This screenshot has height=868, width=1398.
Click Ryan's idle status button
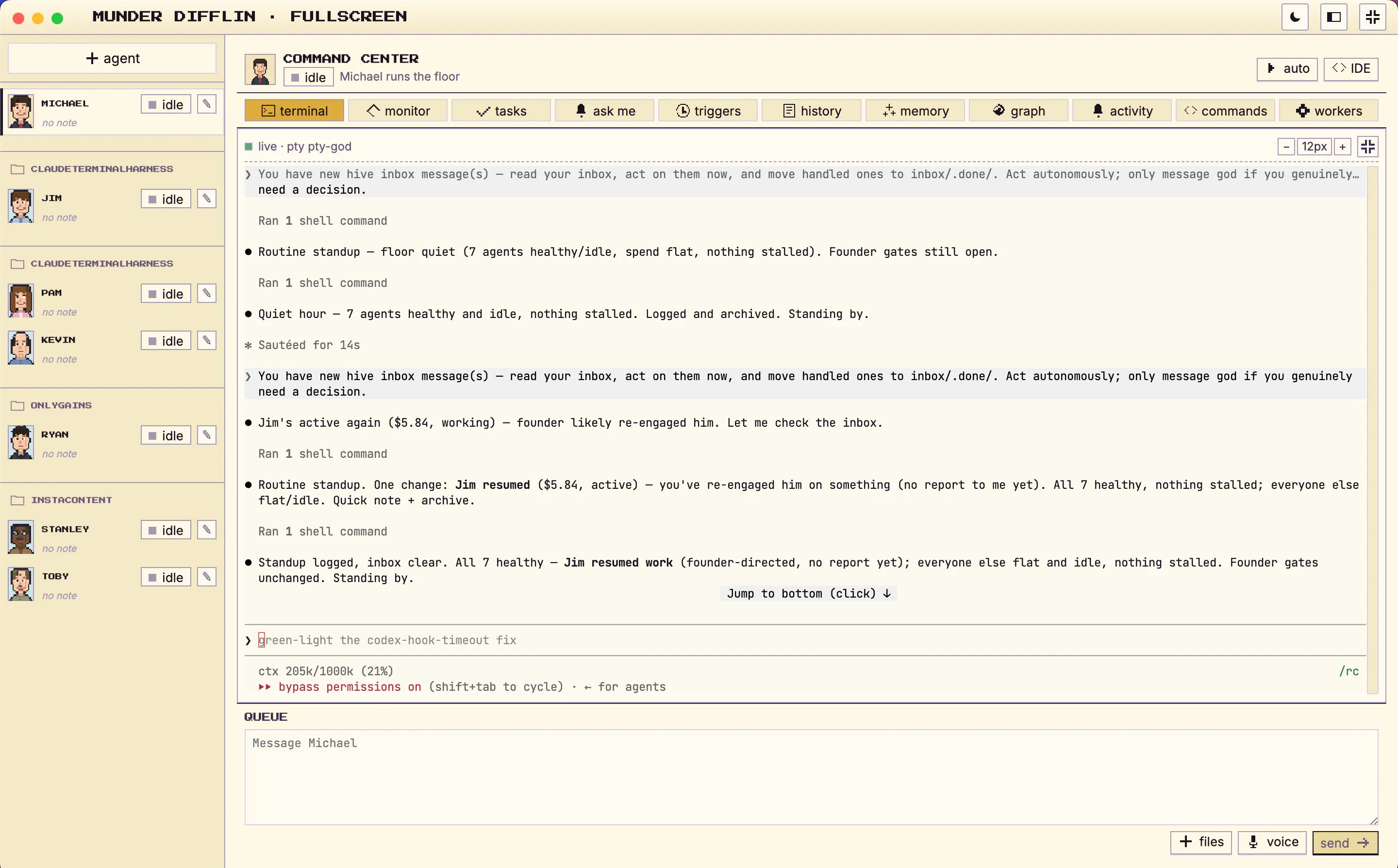coord(166,436)
